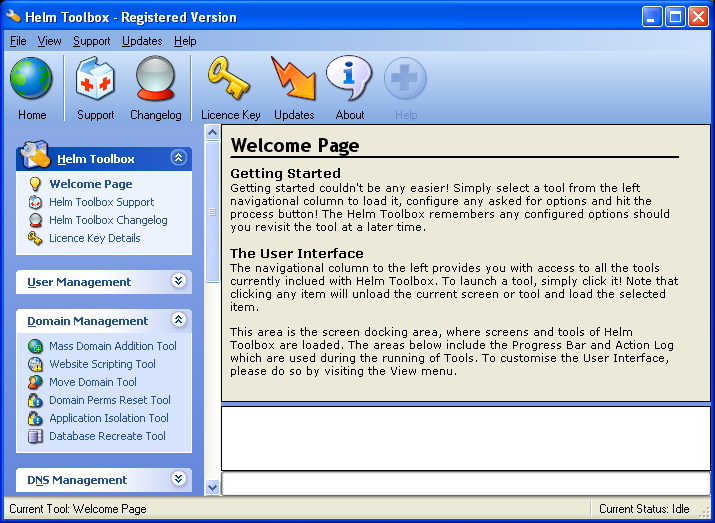
Task: Click the Website Scripting Tool icon
Action: tap(35, 364)
